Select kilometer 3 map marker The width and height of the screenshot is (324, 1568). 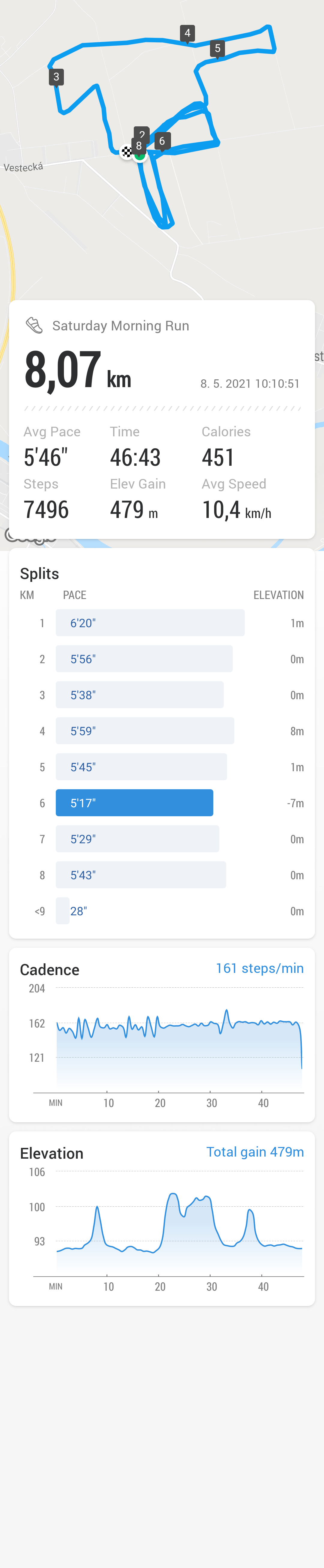tap(56, 77)
